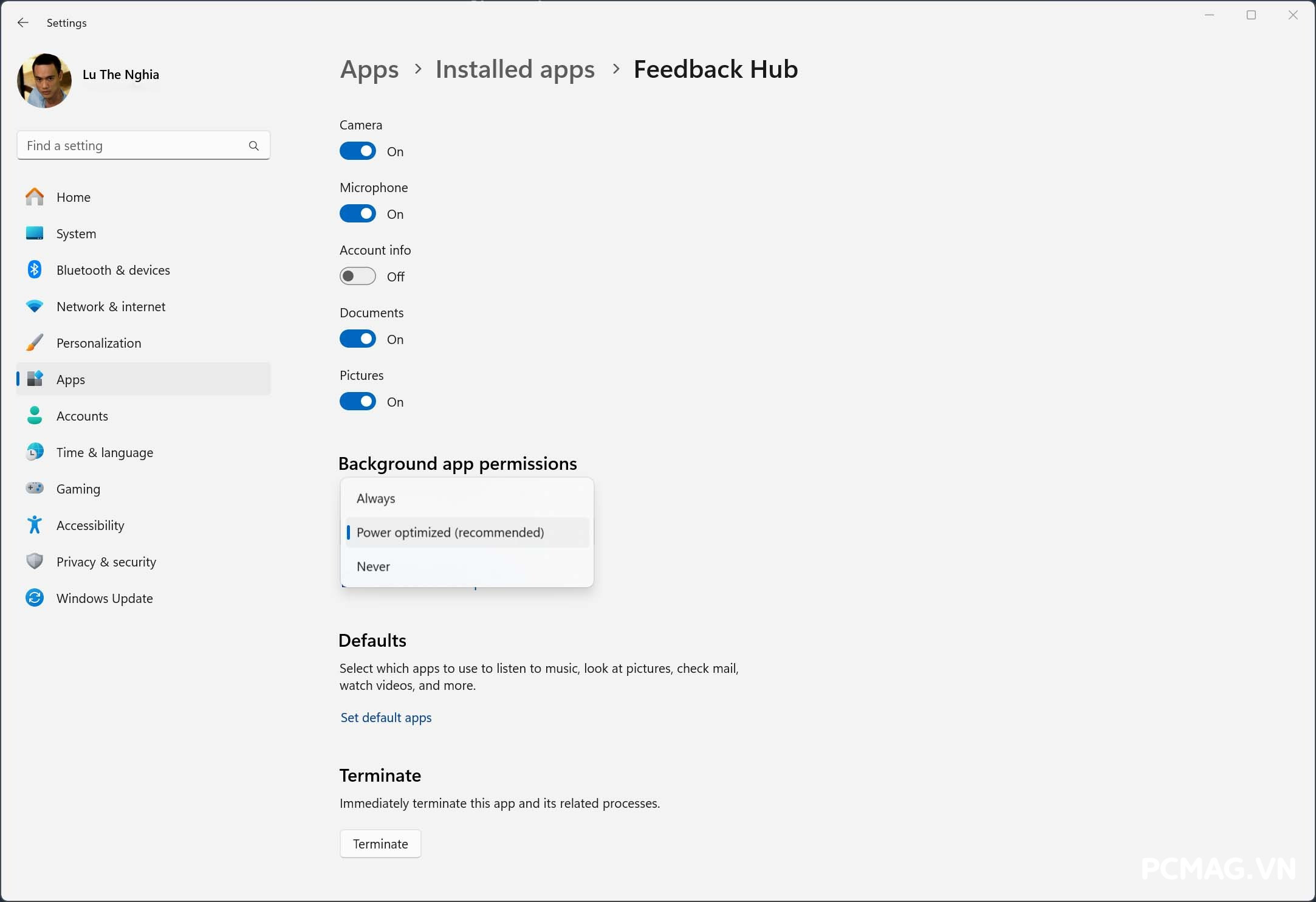The width and height of the screenshot is (1316, 902).
Task: Select Always in background permissions dropdown
Action: [376, 498]
